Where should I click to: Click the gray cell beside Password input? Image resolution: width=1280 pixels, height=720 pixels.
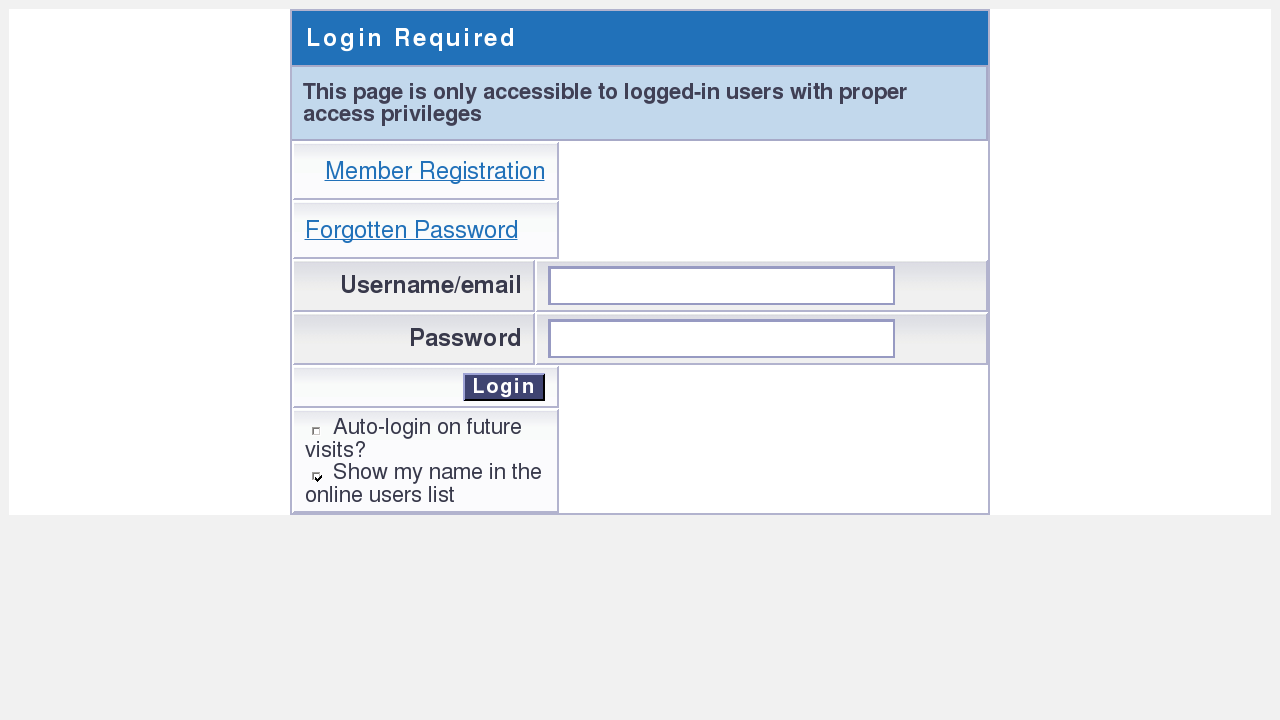(940, 339)
